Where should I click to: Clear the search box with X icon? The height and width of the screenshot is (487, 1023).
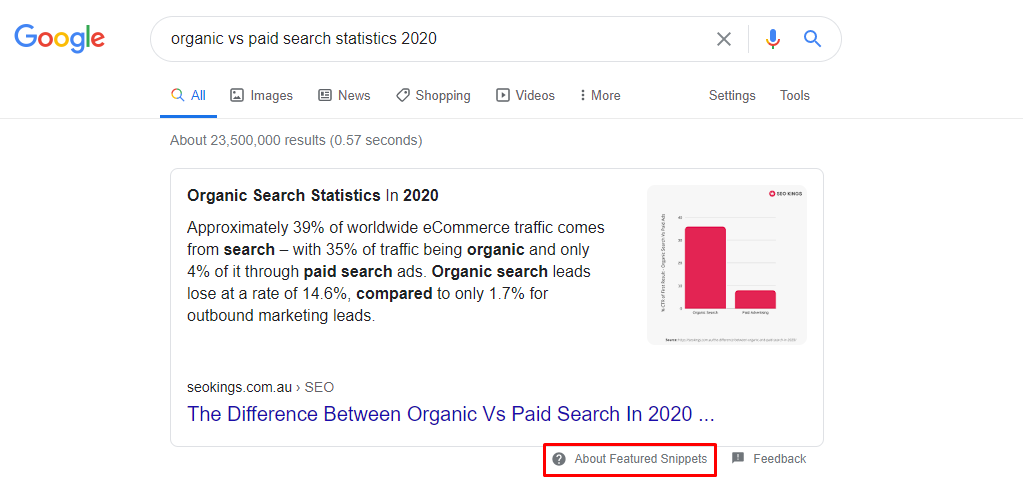(724, 39)
